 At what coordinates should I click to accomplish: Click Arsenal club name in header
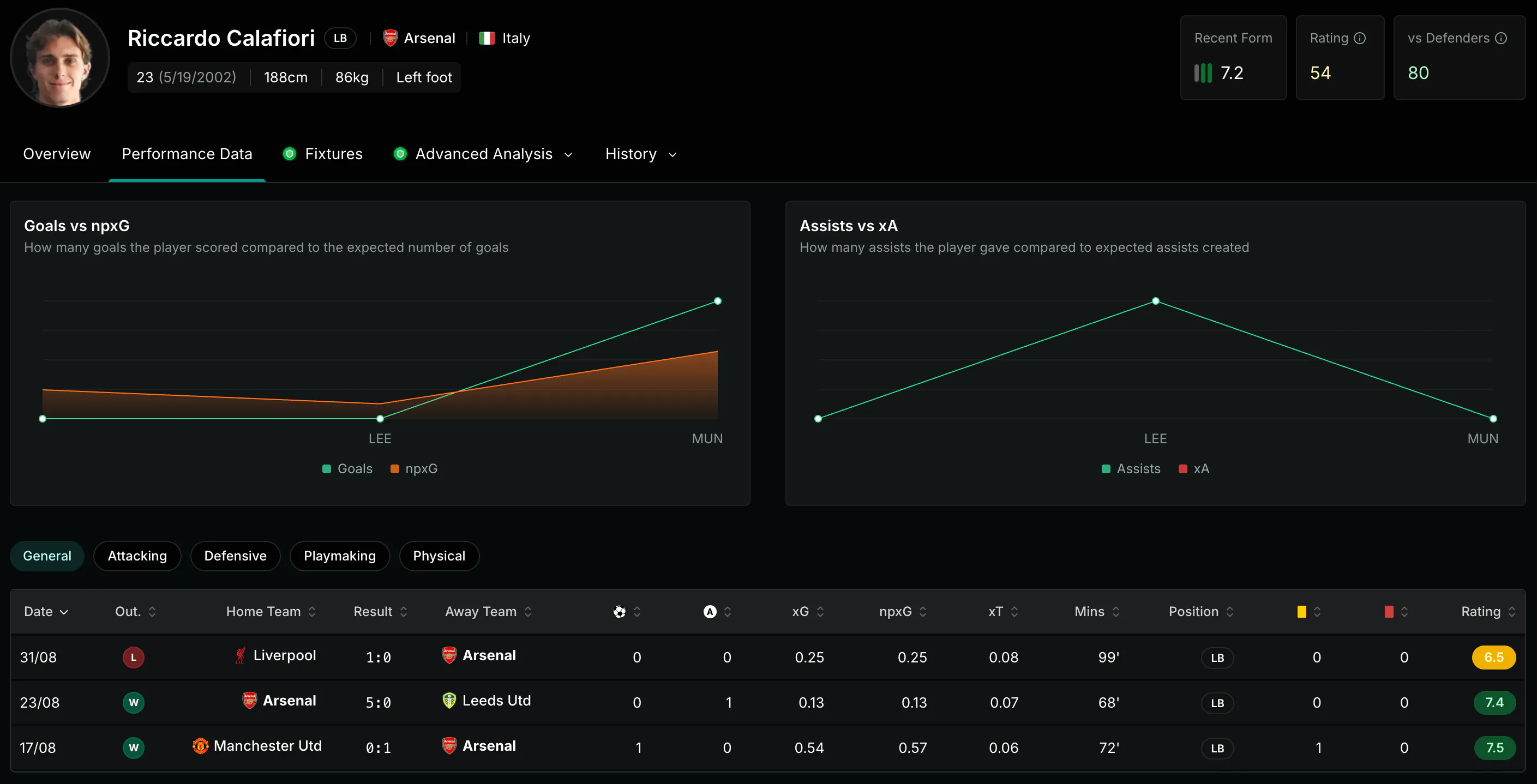click(x=430, y=38)
